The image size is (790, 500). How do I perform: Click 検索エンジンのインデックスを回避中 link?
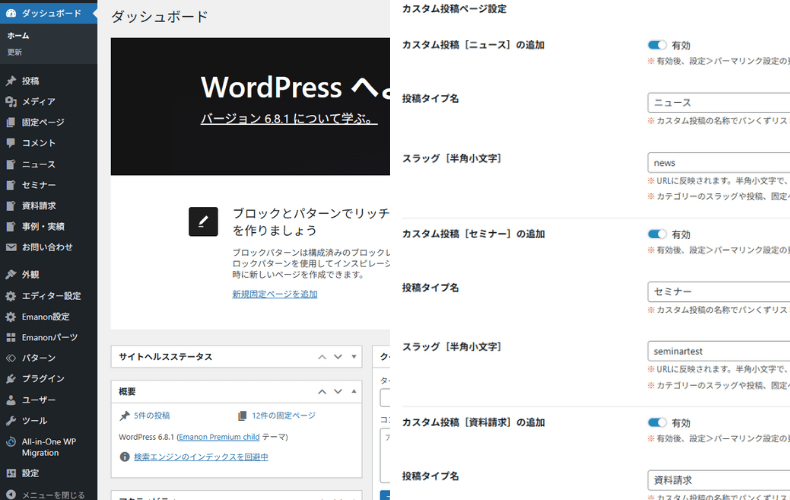point(201,457)
